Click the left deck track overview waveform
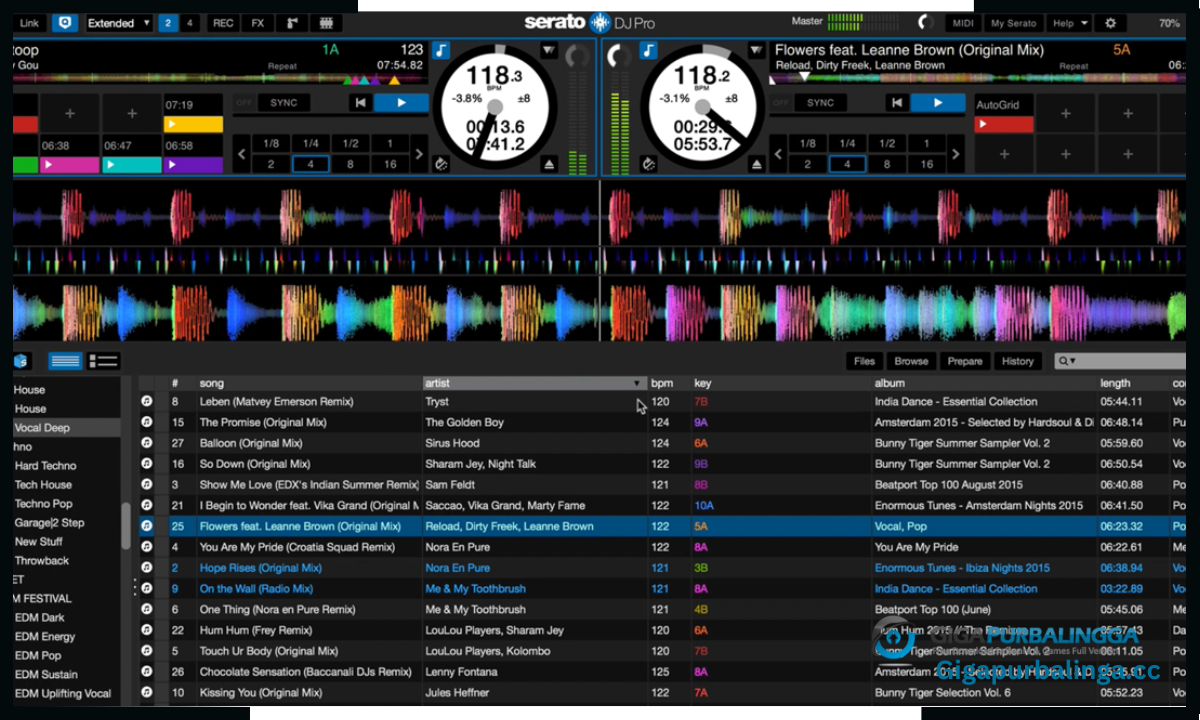Image resolution: width=1200 pixels, height=720 pixels. pos(218,77)
